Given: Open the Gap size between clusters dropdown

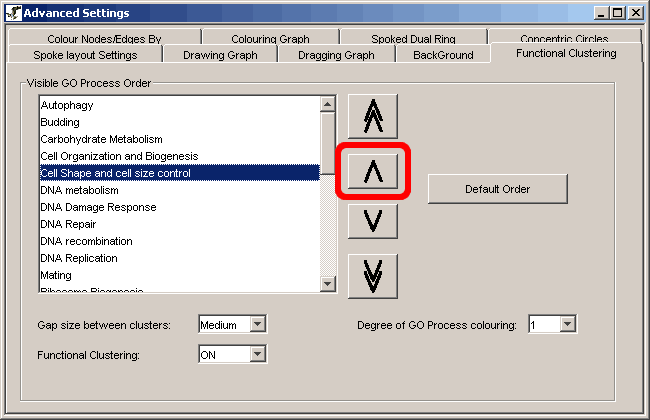Looking at the screenshot, I should coord(257,324).
